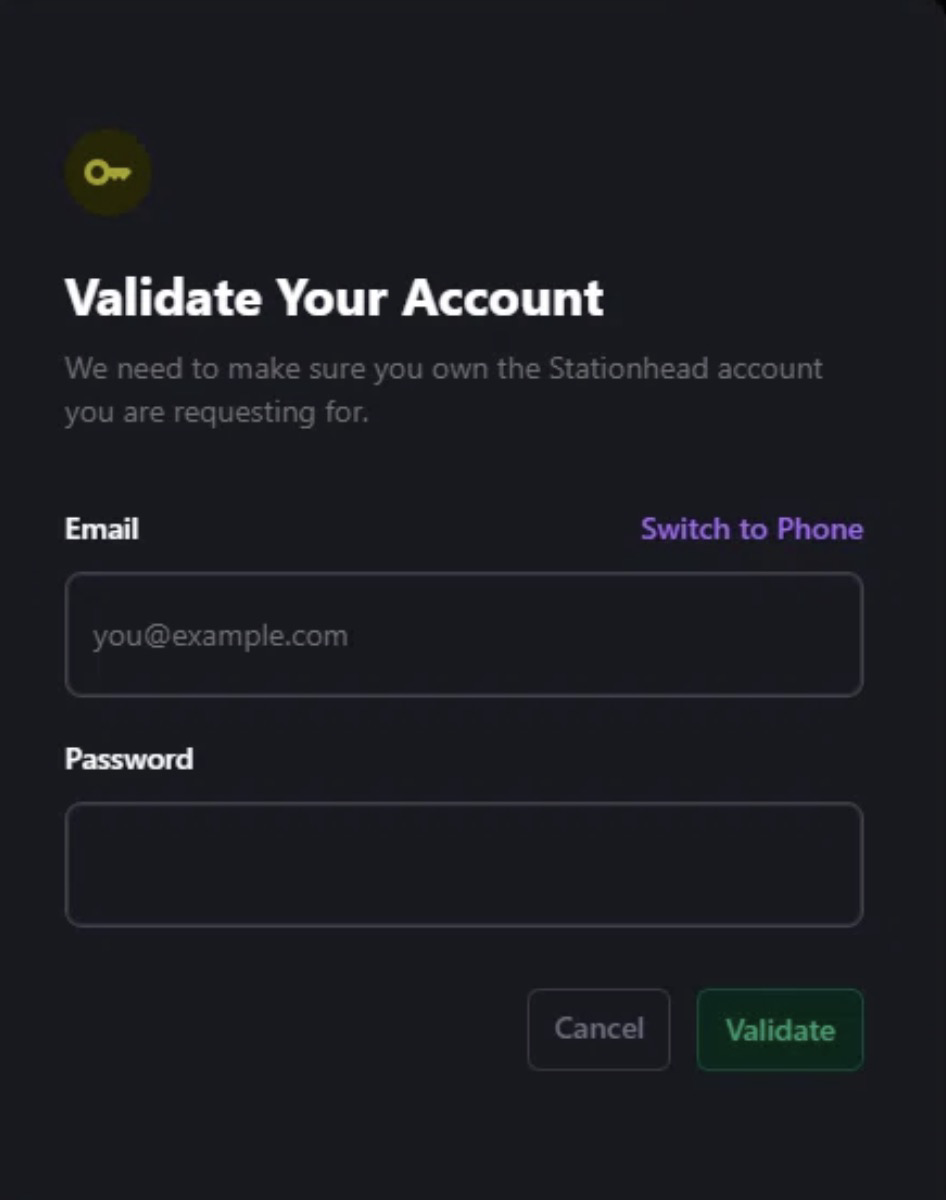The width and height of the screenshot is (946, 1200).
Task: Click the "Validate Your Account" heading
Action: point(334,297)
